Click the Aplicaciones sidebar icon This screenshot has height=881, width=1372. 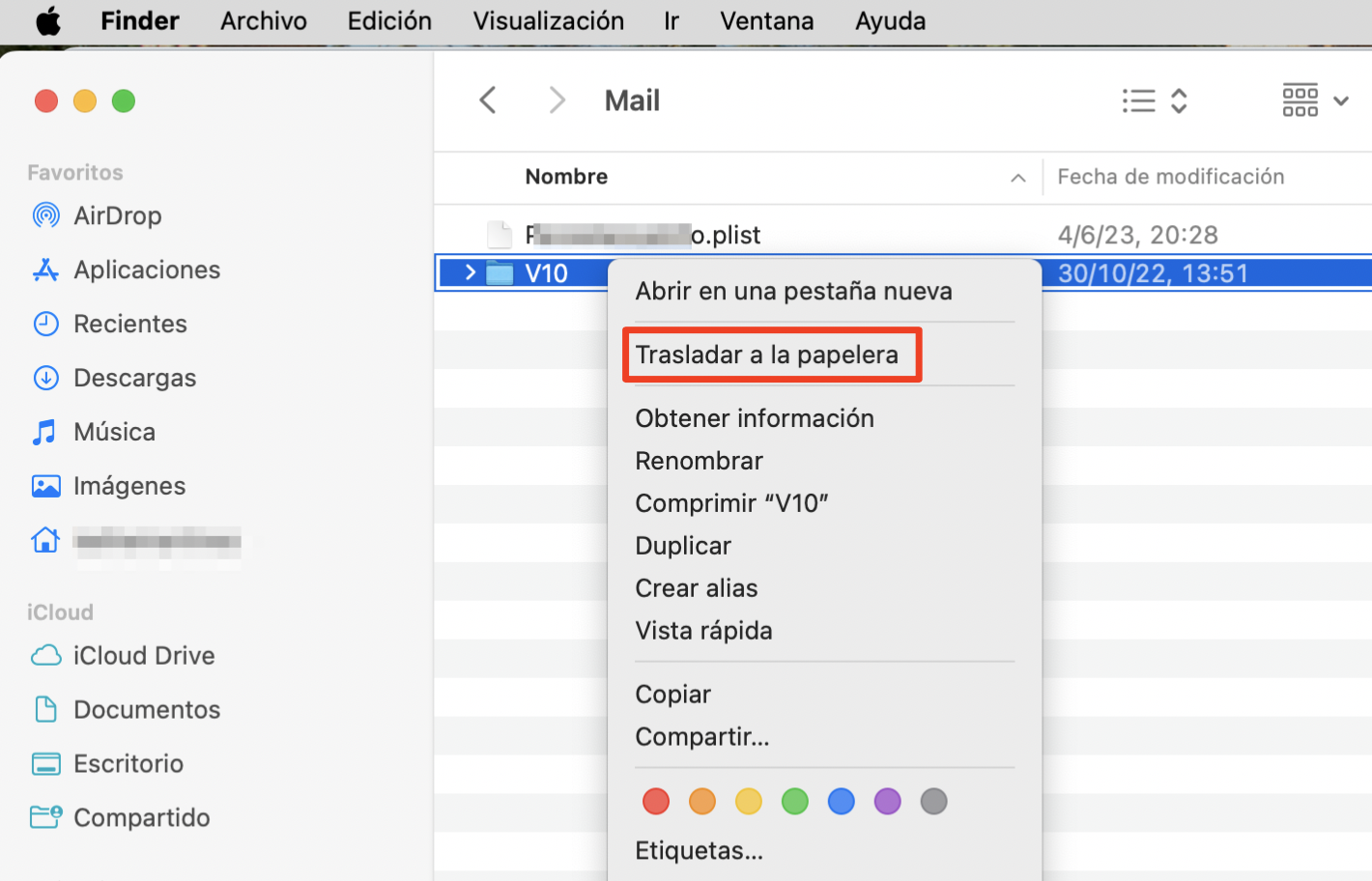pyautogui.click(x=45, y=270)
